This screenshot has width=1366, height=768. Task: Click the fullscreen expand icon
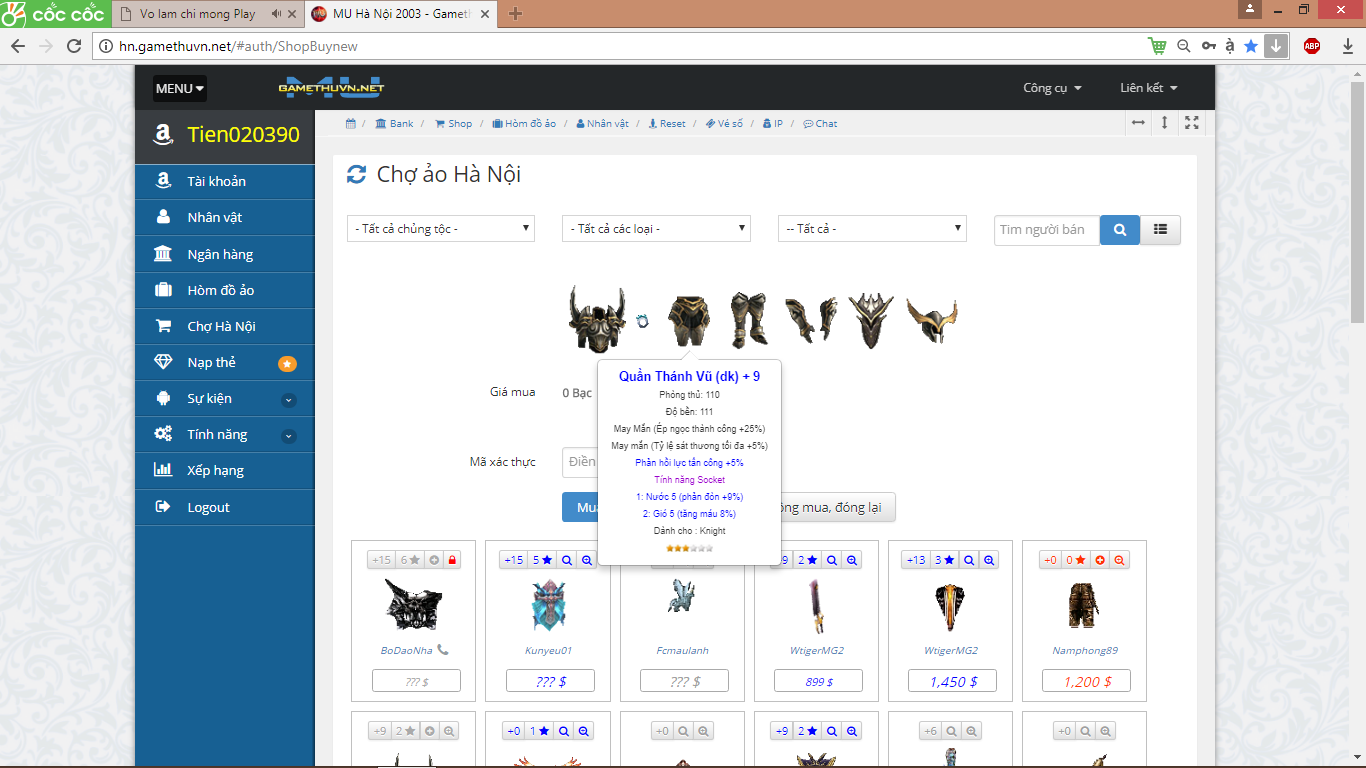[x=1192, y=122]
